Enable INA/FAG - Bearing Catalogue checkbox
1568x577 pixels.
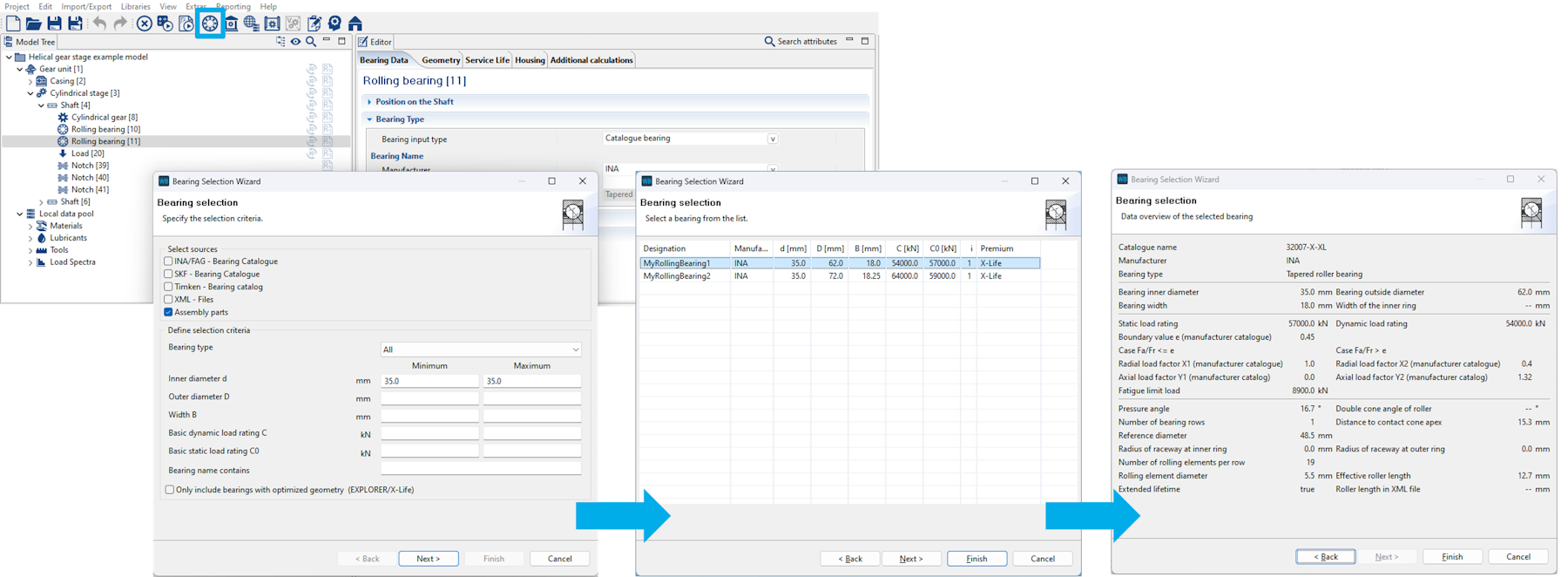pos(169,261)
